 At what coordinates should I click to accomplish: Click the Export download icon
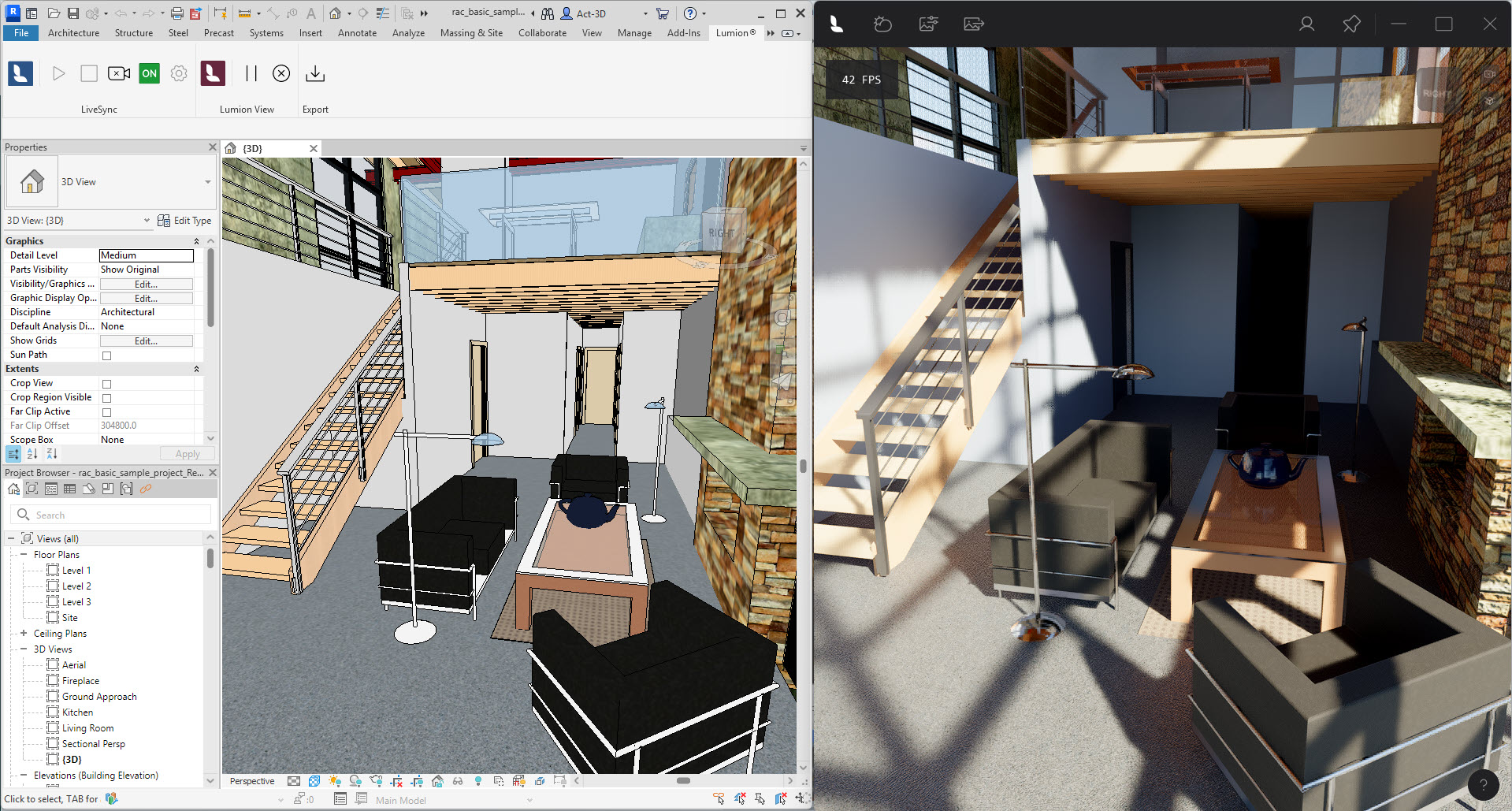click(x=315, y=73)
